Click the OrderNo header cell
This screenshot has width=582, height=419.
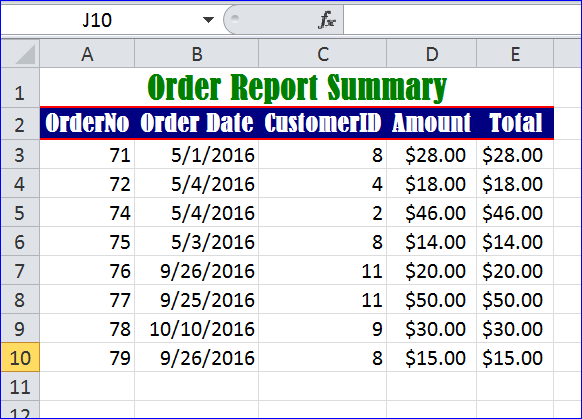(x=87, y=123)
